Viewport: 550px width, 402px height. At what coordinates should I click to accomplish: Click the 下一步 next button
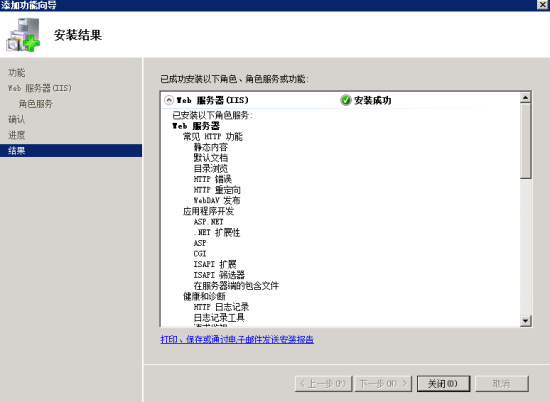click(383, 384)
